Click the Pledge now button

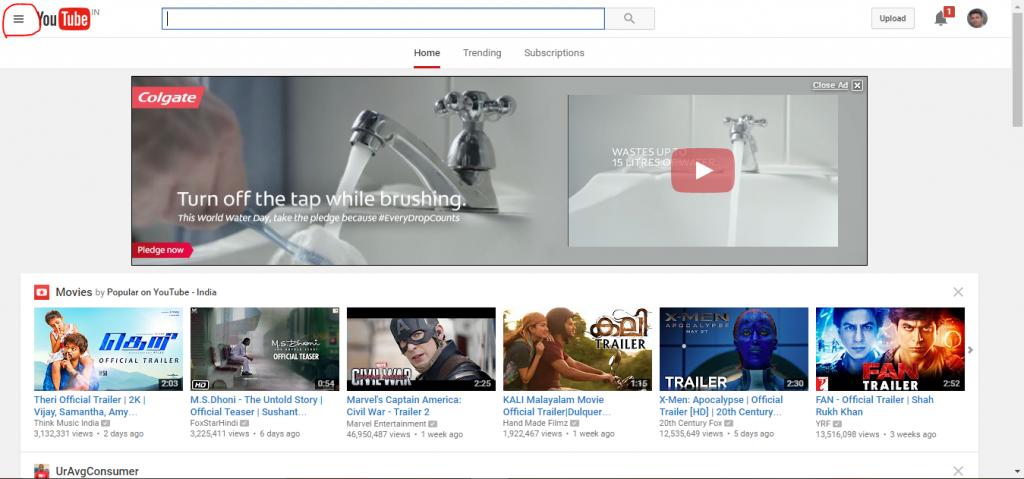click(x=161, y=250)
